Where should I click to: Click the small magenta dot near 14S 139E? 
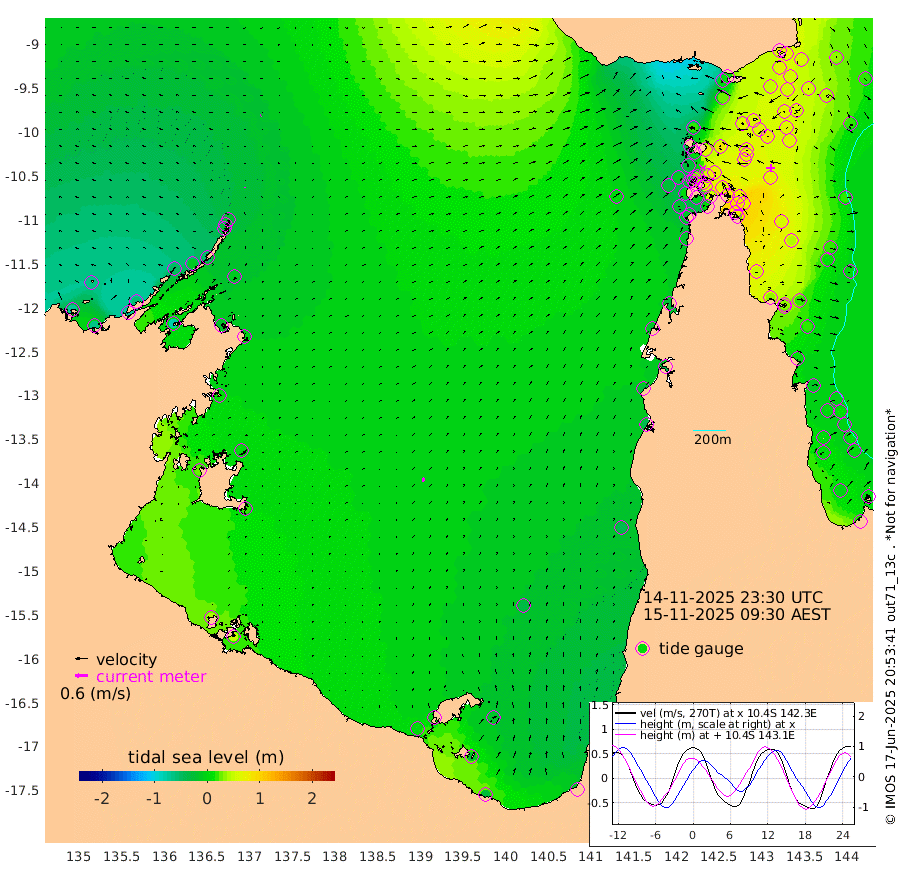click(x=424, y=479)
